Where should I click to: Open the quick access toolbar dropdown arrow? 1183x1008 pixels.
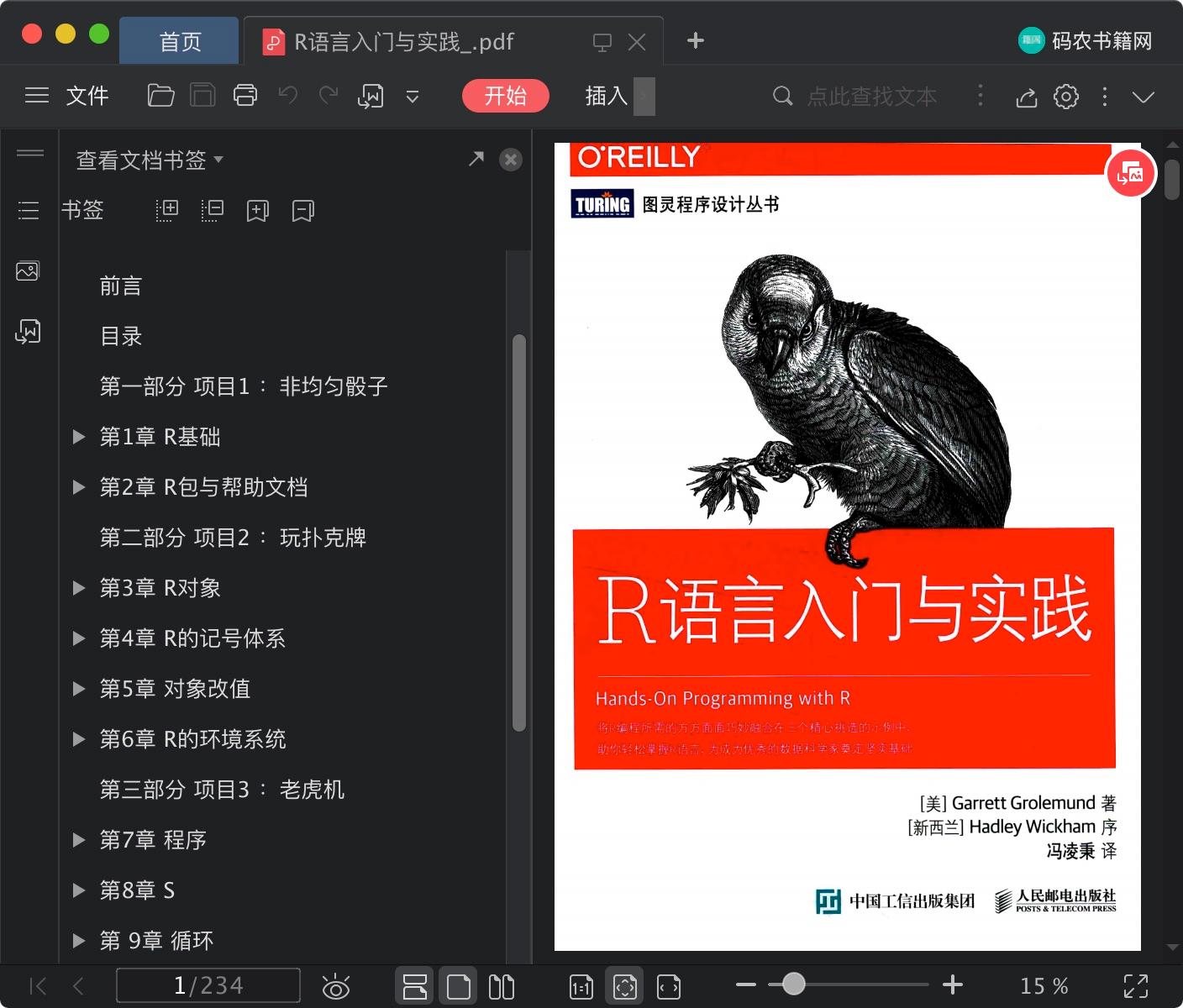coord(413,97)
